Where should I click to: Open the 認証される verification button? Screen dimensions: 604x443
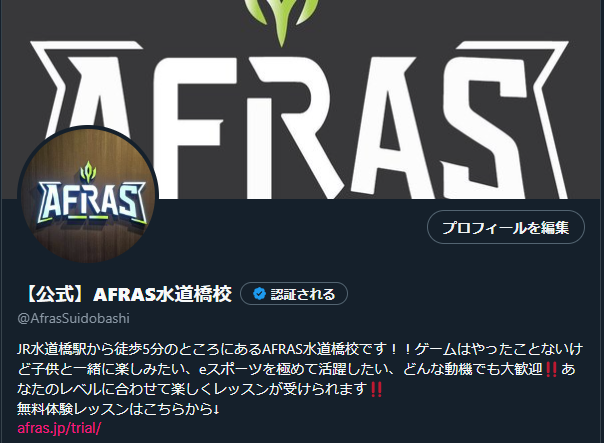(x=294, y=294)
